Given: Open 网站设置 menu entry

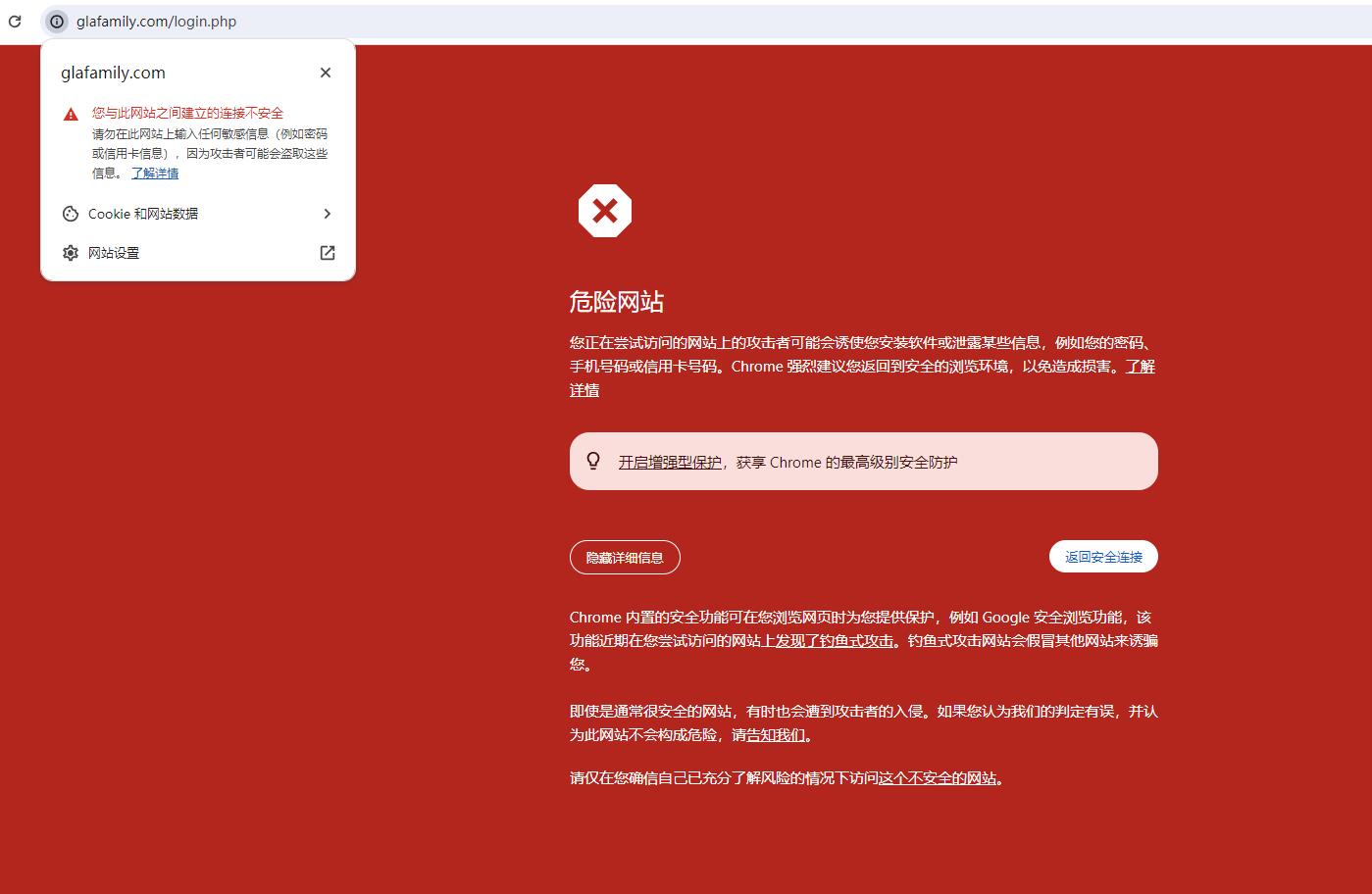Looking at the screenshot, I should click(198, 253).
